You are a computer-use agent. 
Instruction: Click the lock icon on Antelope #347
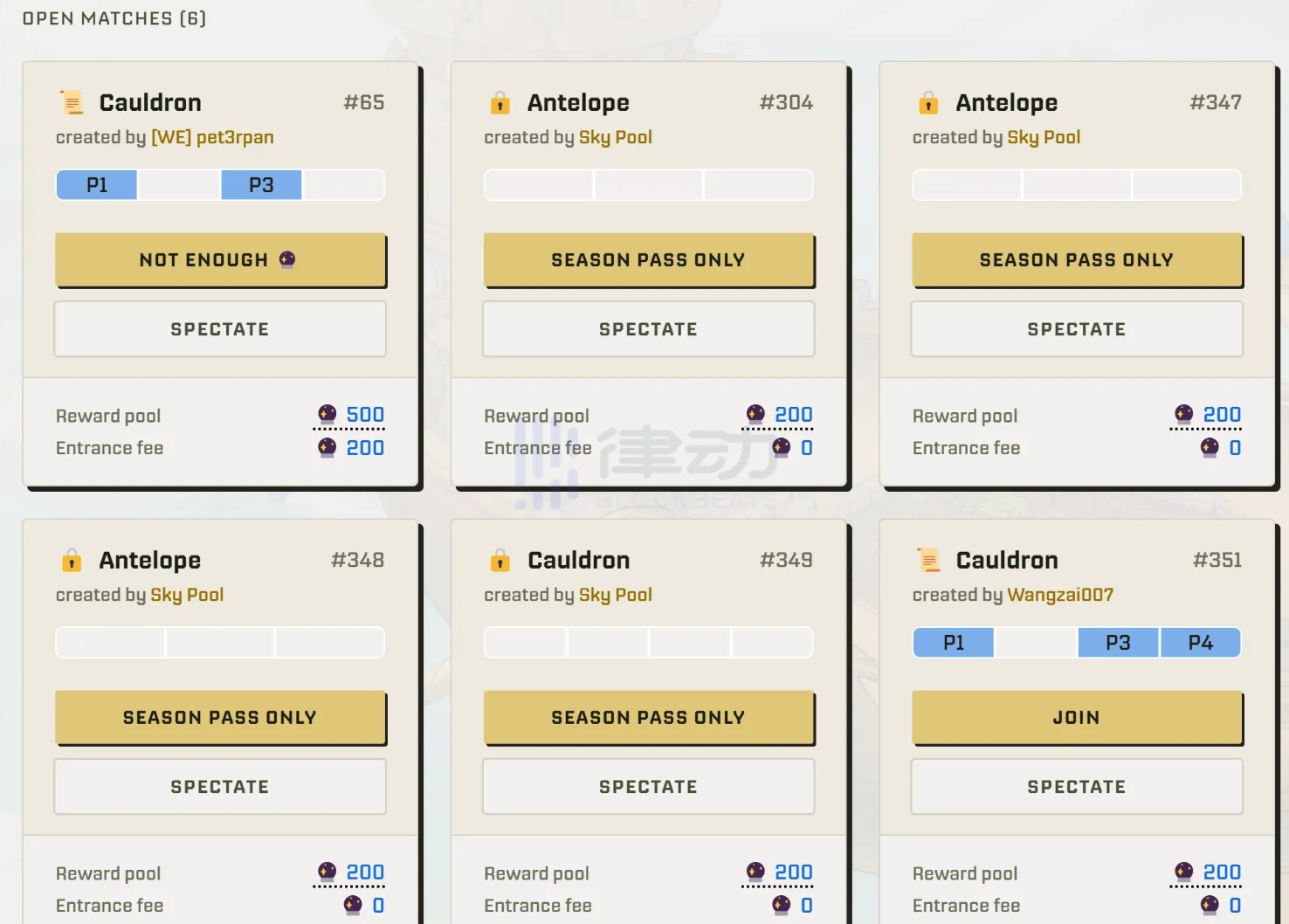pos(928,103)
